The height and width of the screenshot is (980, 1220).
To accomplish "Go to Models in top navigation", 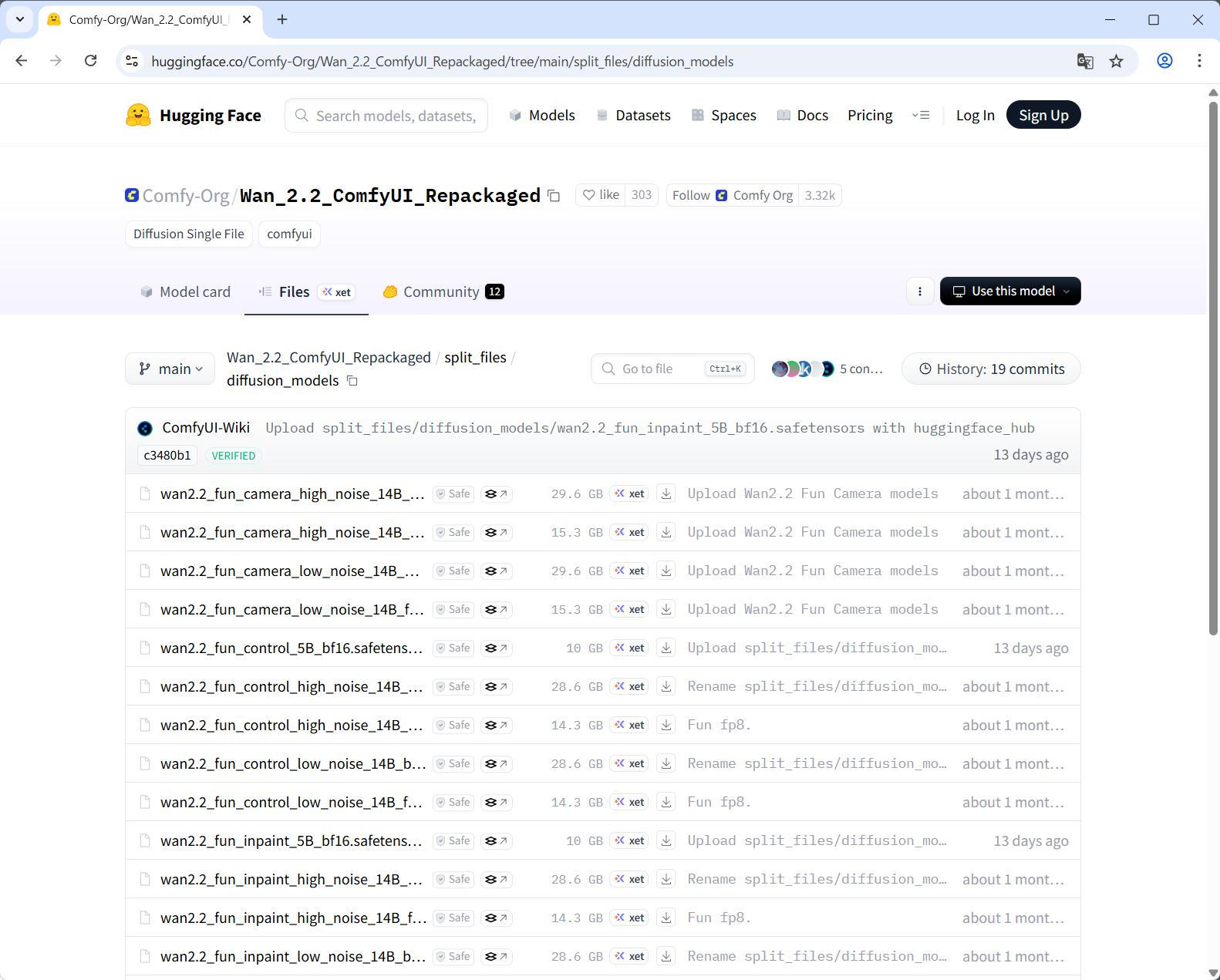I will [x=542, y=115].
